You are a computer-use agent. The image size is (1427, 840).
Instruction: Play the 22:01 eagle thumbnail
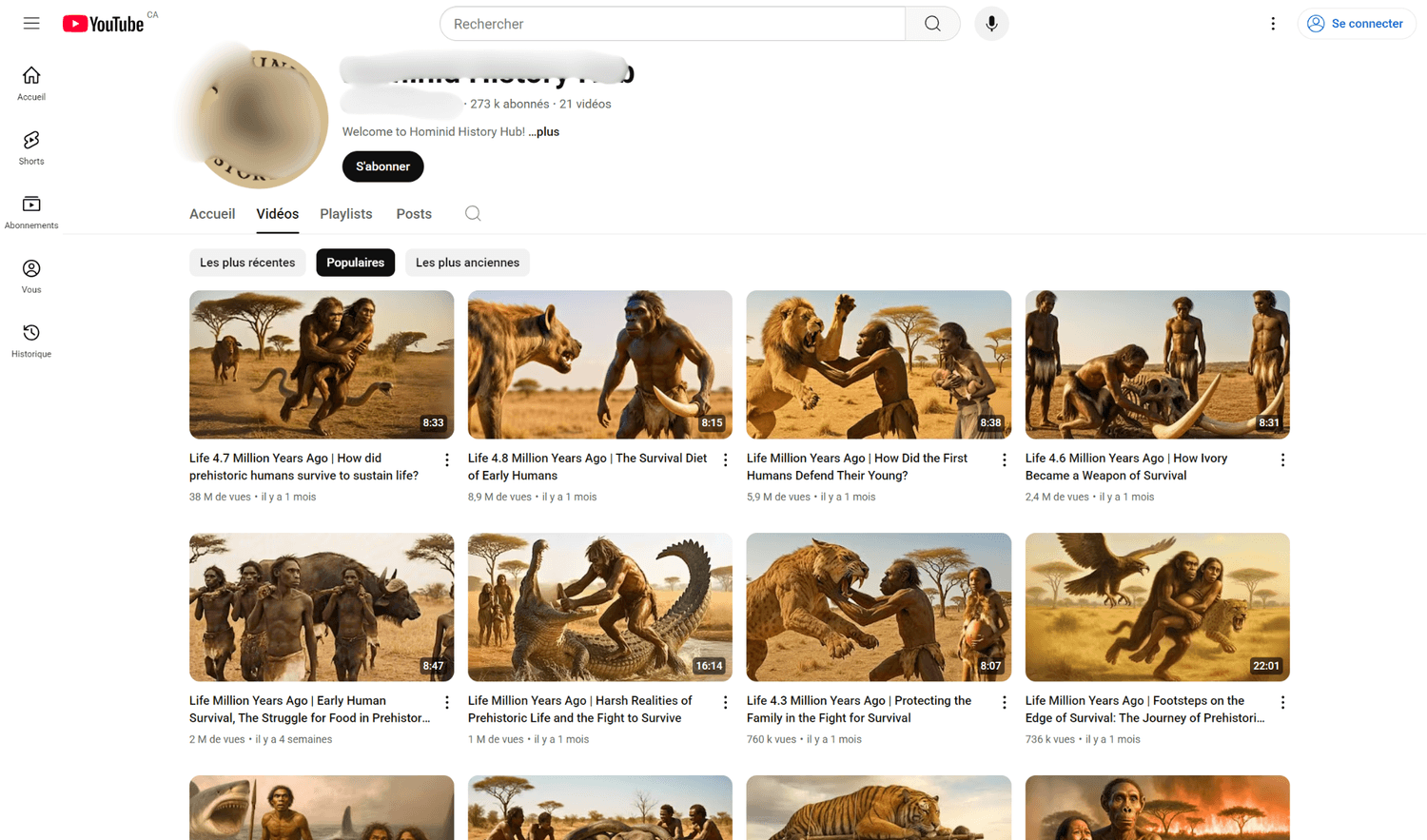[1158, 607]
